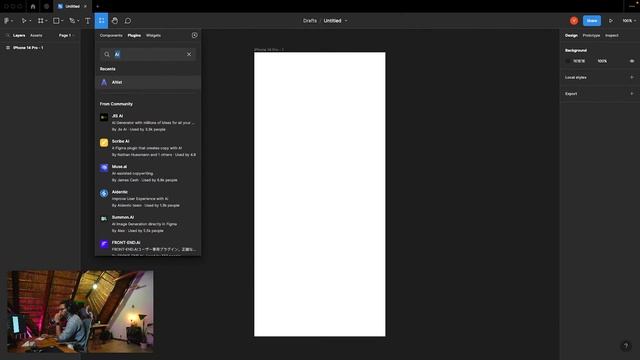Open the Design tab
The width and height of the screenshot is (640, 360).
[x=571, y=36]
